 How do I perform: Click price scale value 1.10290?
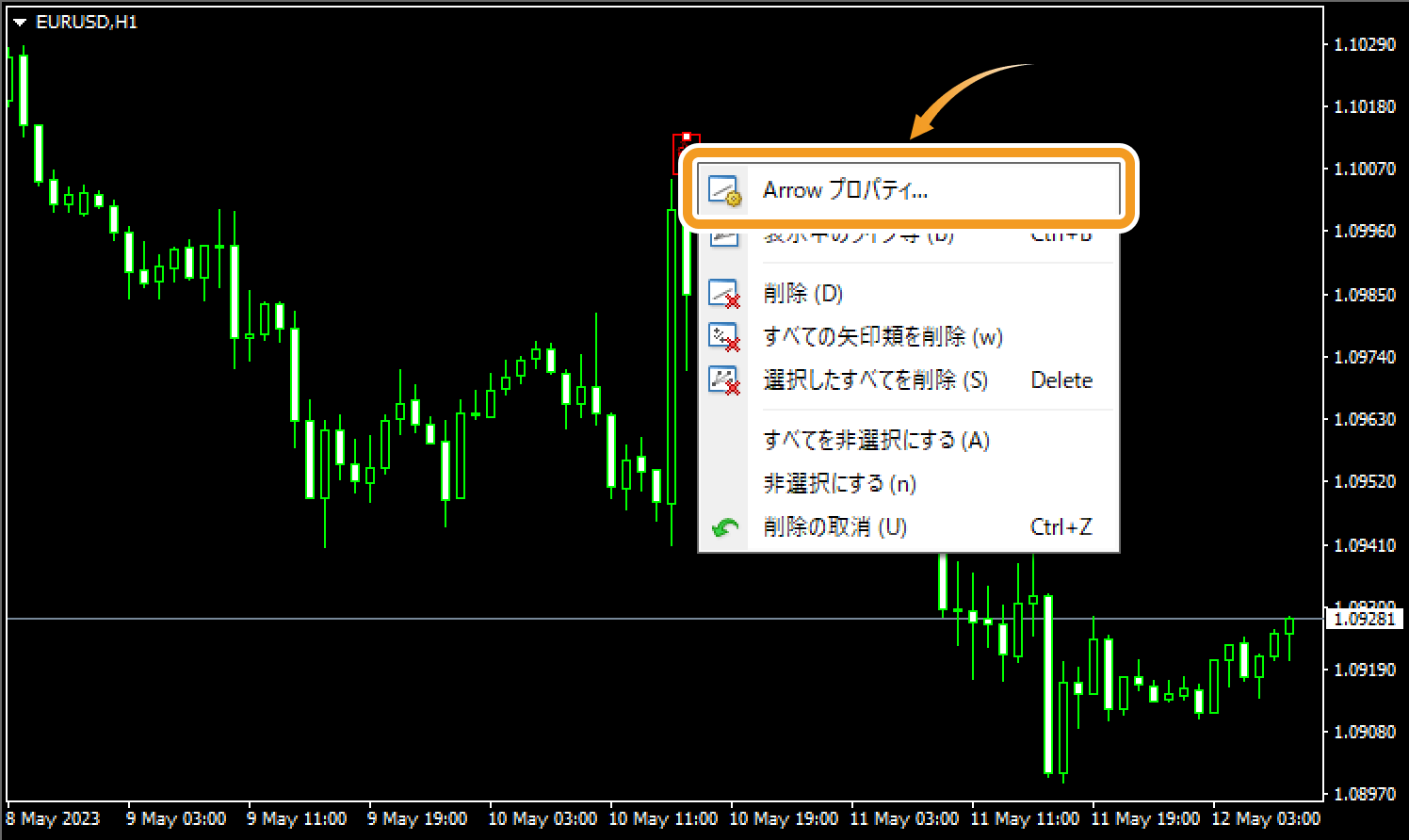pos(1365,44)
